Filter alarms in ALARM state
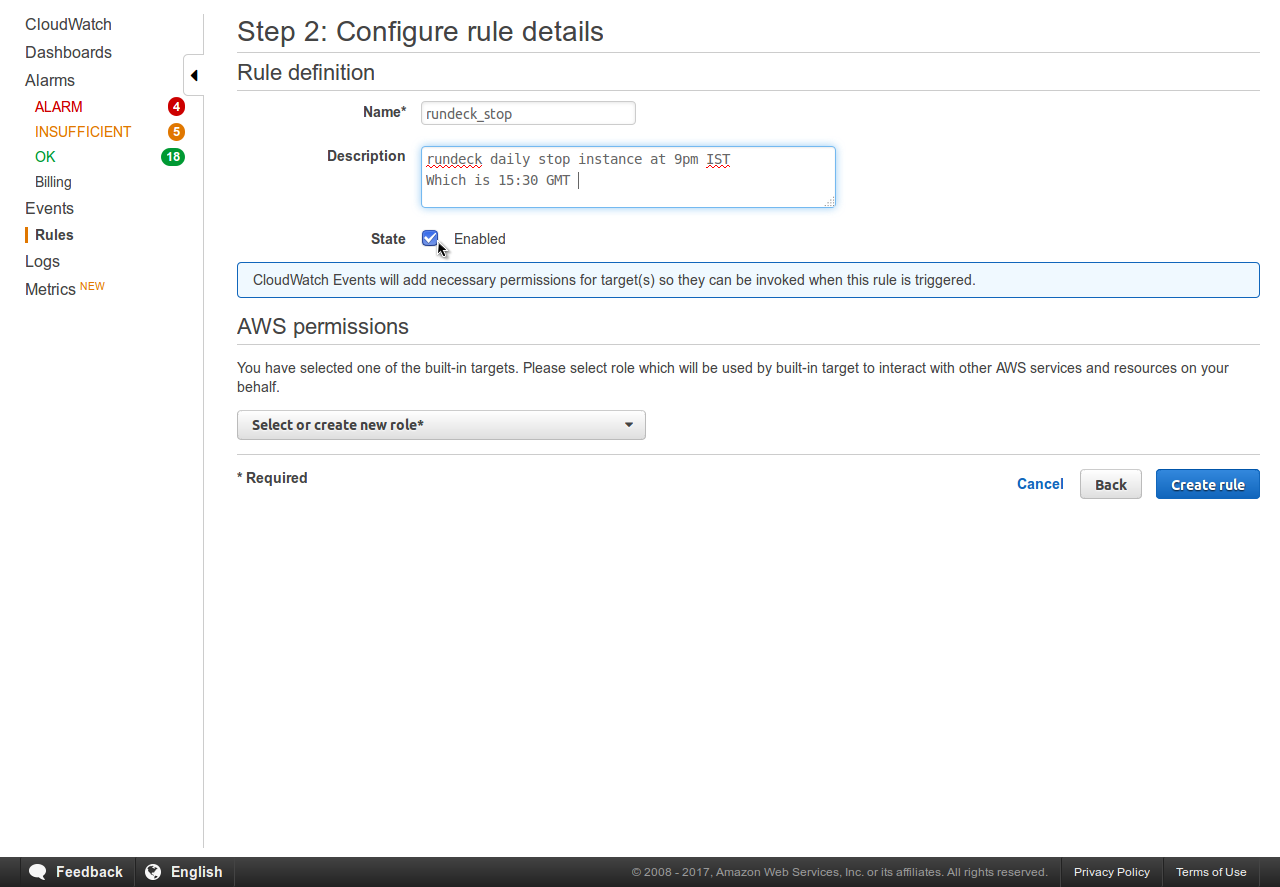This screenshot has width=1280, height=887. 59,107
